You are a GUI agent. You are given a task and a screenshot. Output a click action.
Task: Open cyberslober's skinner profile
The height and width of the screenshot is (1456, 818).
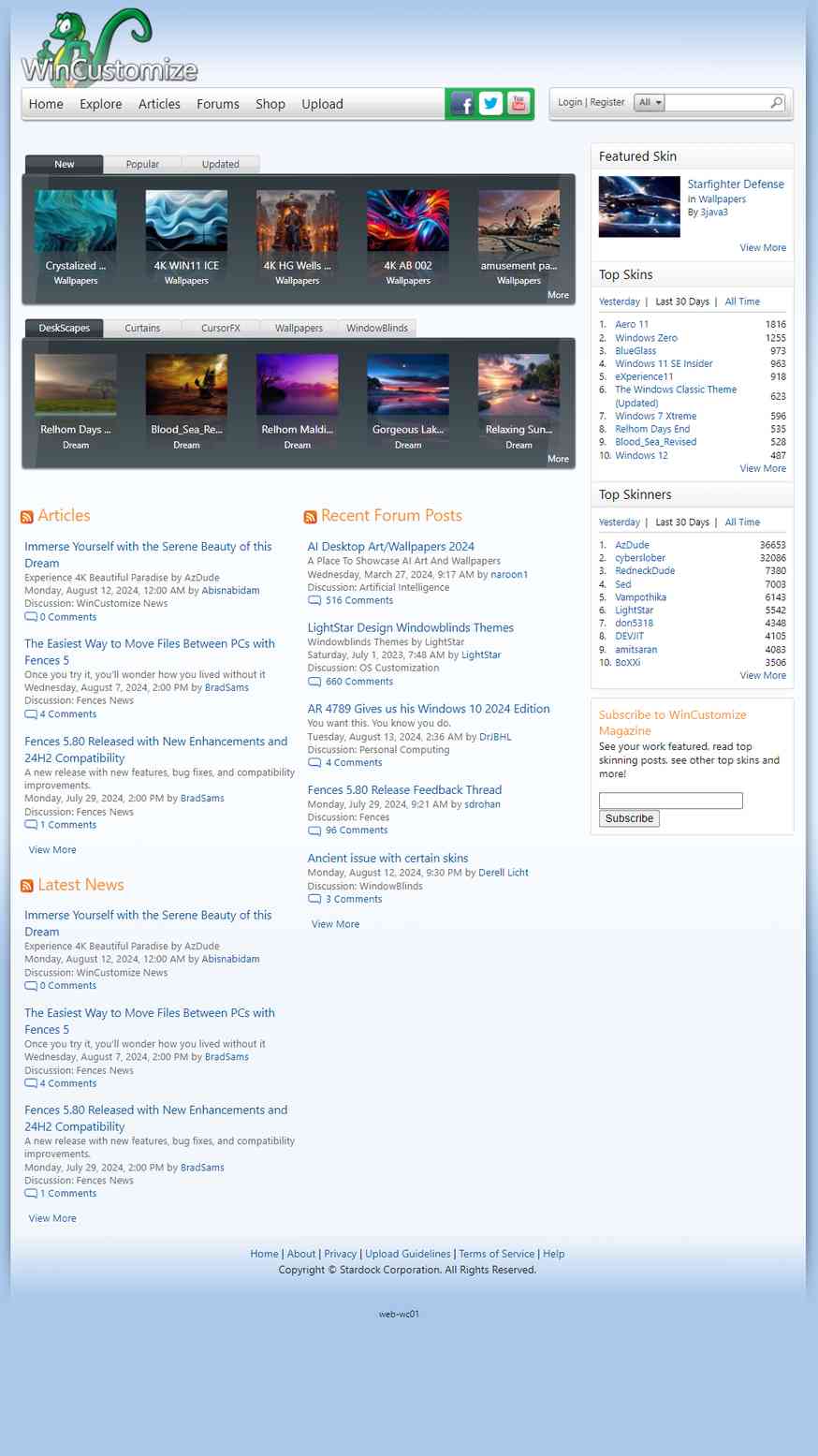[x=640, y=558]
